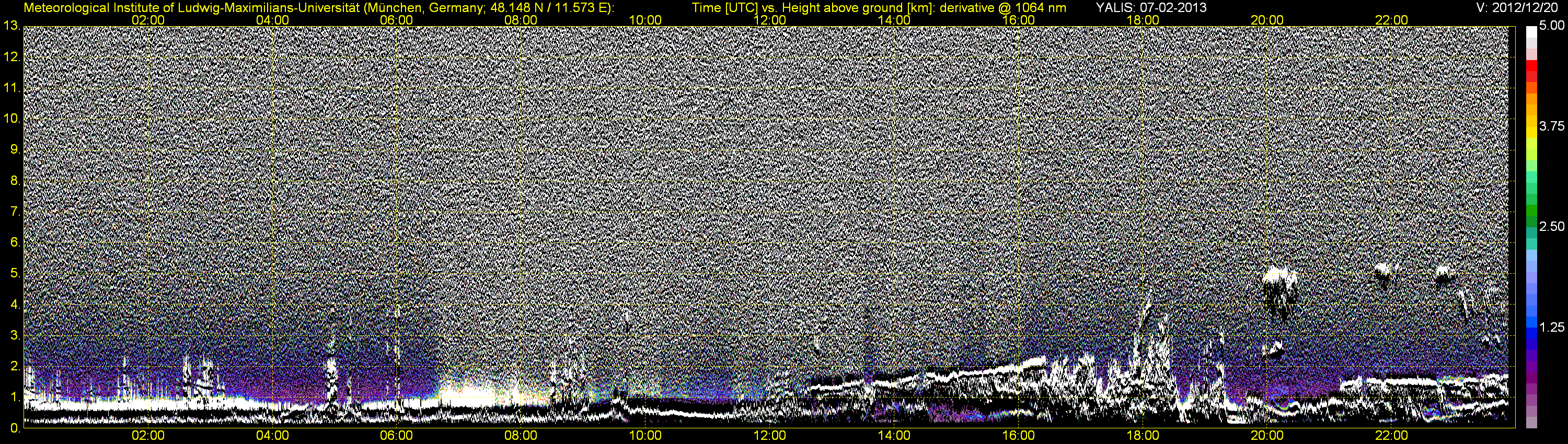
Task: Click the 2.50 colorbar scale value
Action: pos(1551,226)
